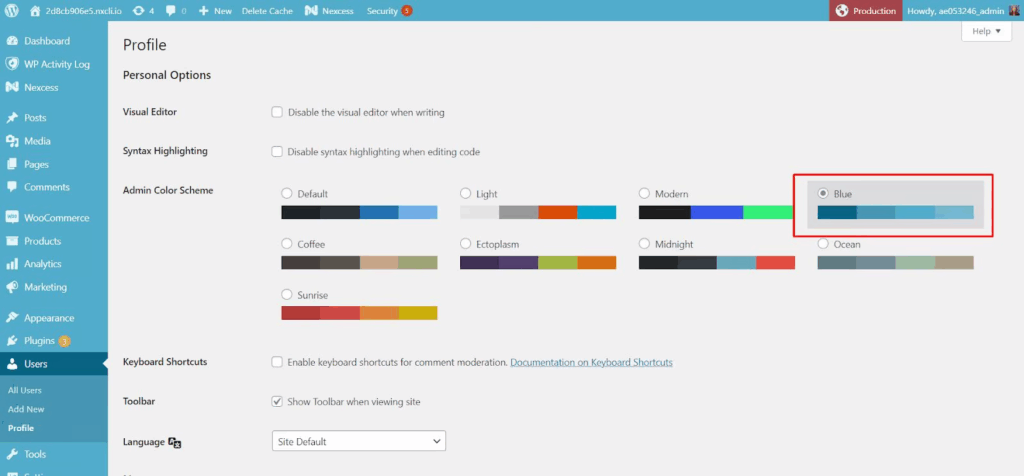Click the Plugins plug icon
The height and width of the screenshot is (476, 1024).
[x=12, y=341]
